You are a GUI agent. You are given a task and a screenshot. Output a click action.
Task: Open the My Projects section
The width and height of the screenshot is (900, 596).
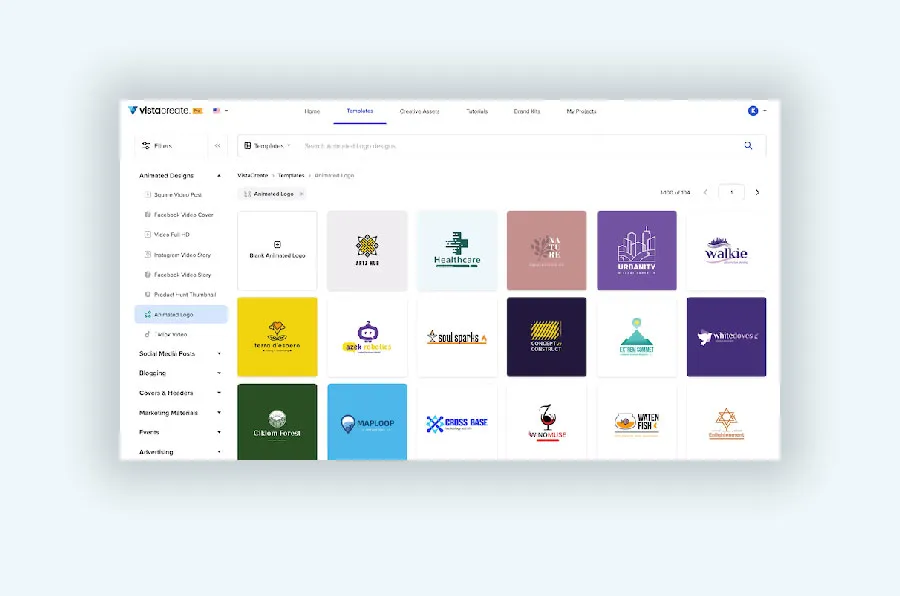582,111
